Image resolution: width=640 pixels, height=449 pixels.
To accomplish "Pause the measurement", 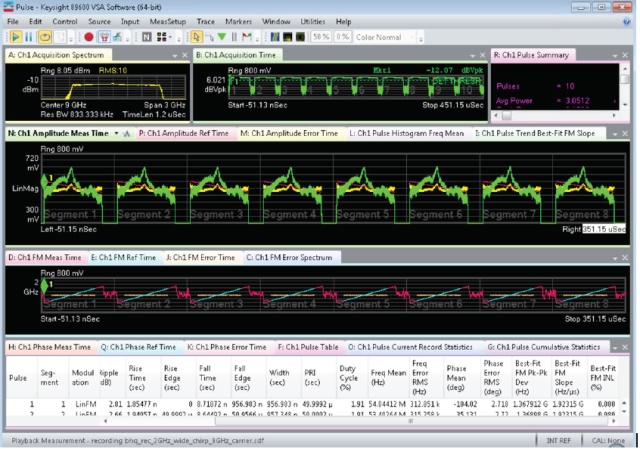I will pos(29,37).
